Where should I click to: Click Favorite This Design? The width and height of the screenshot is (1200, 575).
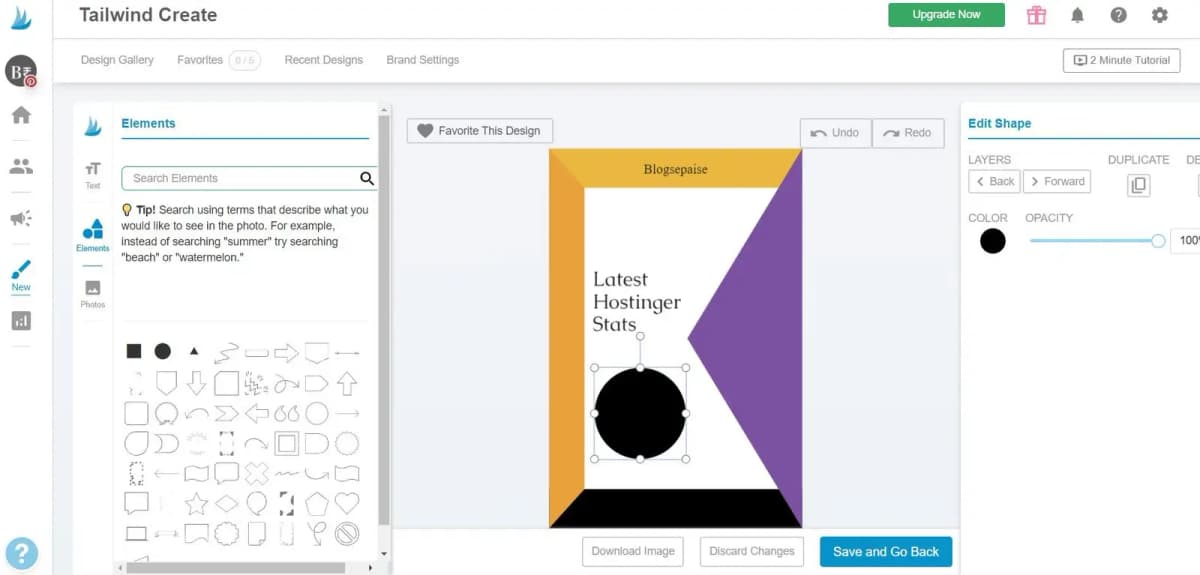(x=479, y=131)
